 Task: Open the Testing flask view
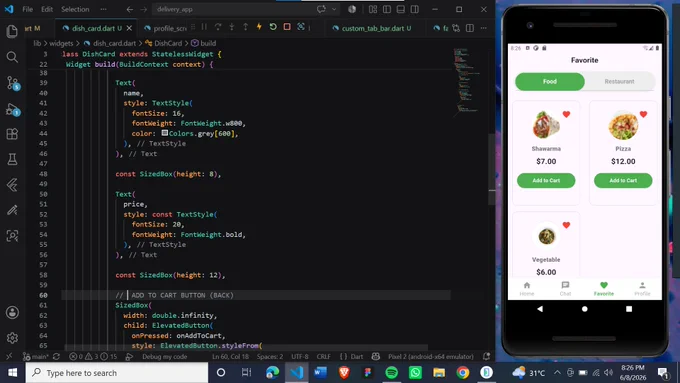pyautogui.click(x=12, y=159)
